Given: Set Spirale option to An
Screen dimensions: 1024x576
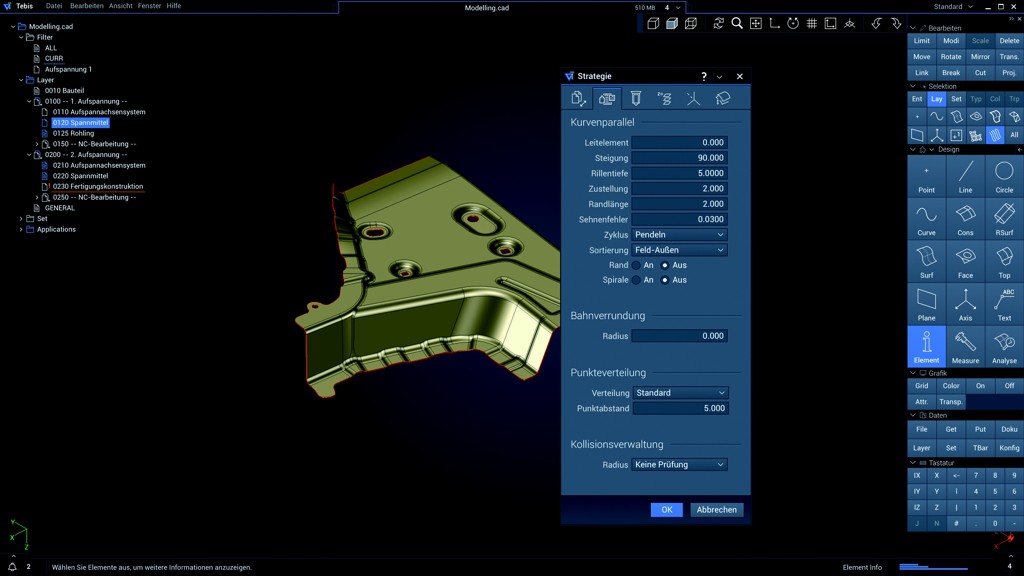Looking at the screenshot, I should click(636, 280).
